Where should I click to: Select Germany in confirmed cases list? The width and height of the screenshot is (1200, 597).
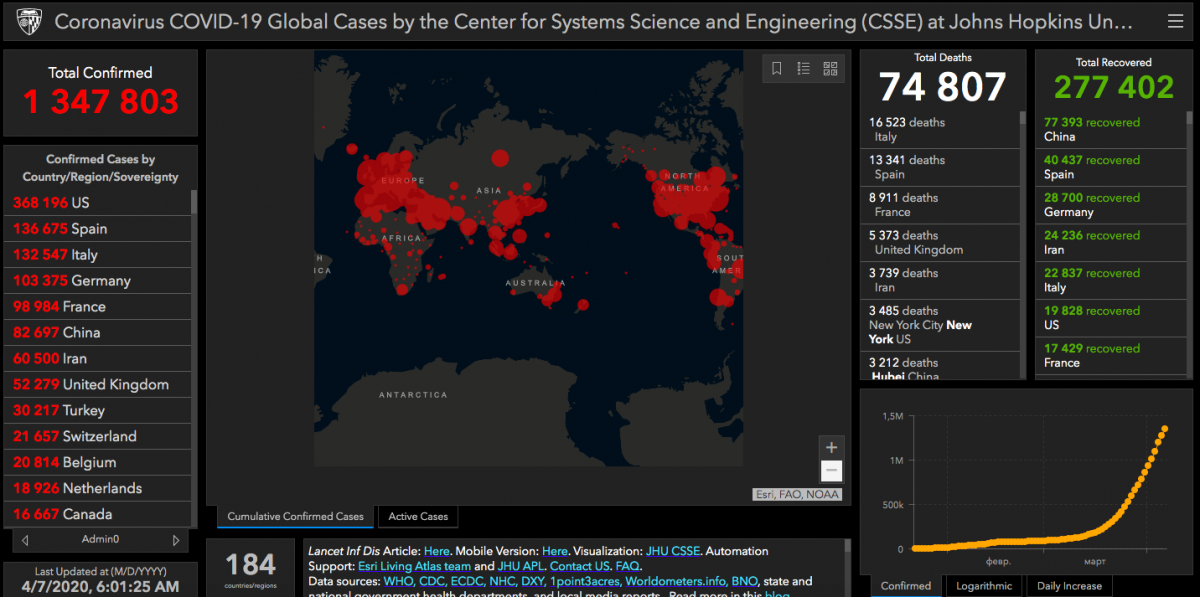(97, 281)
